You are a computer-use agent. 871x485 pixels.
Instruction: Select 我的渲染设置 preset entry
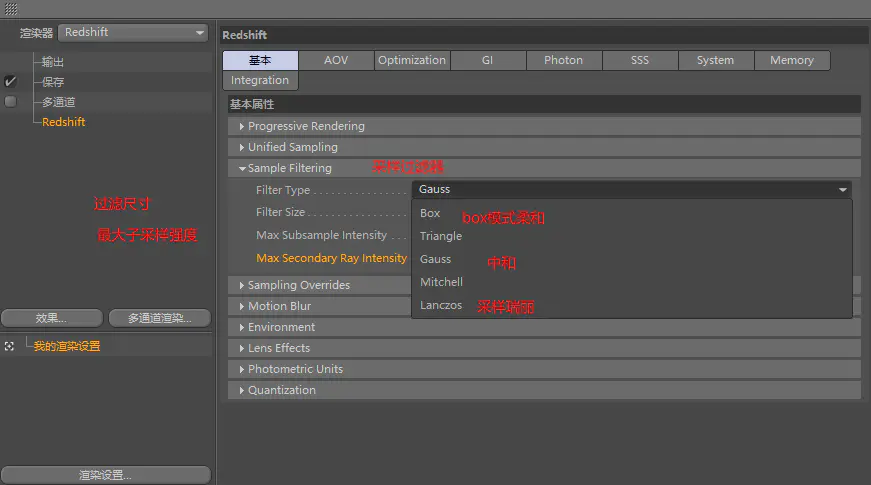point(67,346)
